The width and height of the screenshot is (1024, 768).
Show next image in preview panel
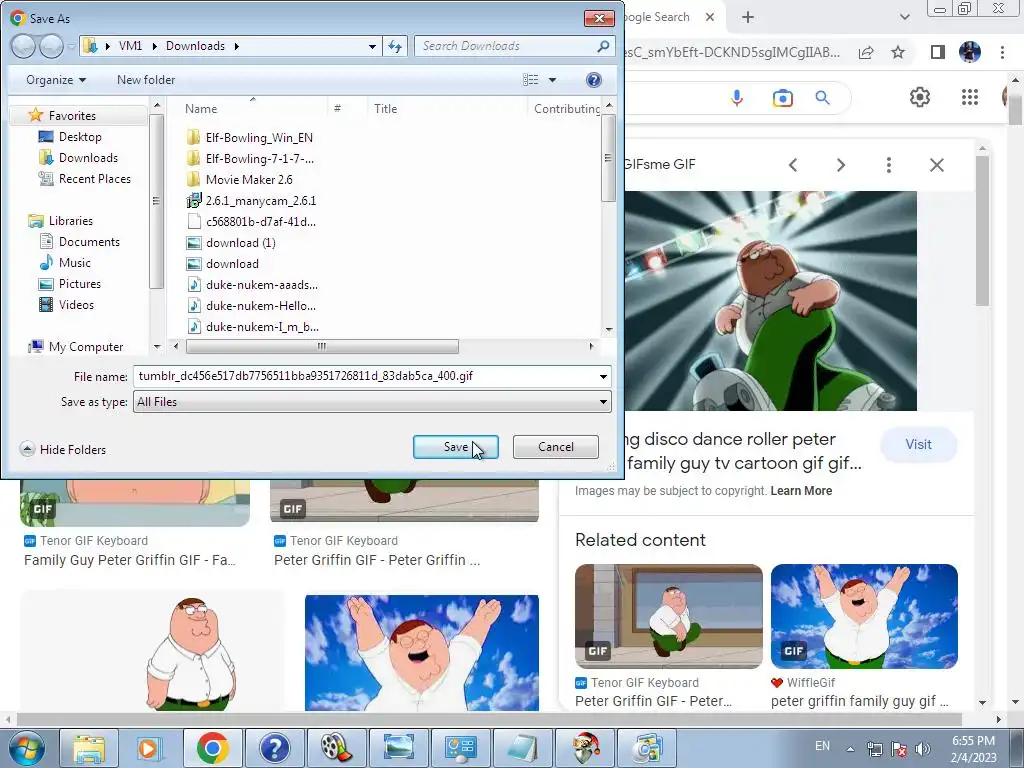840,165
